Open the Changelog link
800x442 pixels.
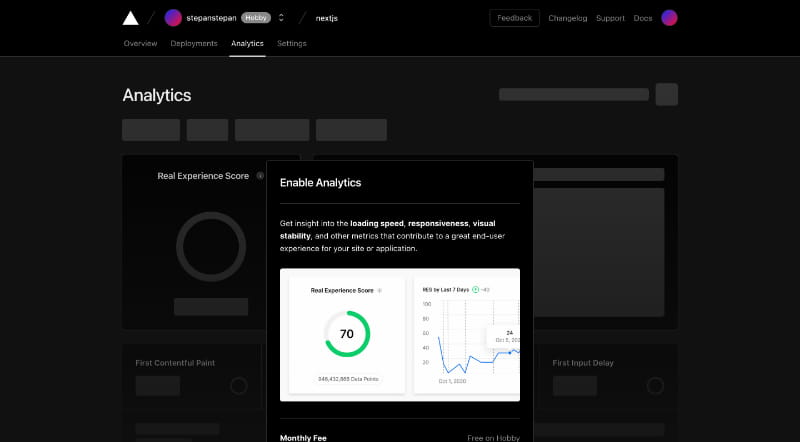[x=567, y=18]
